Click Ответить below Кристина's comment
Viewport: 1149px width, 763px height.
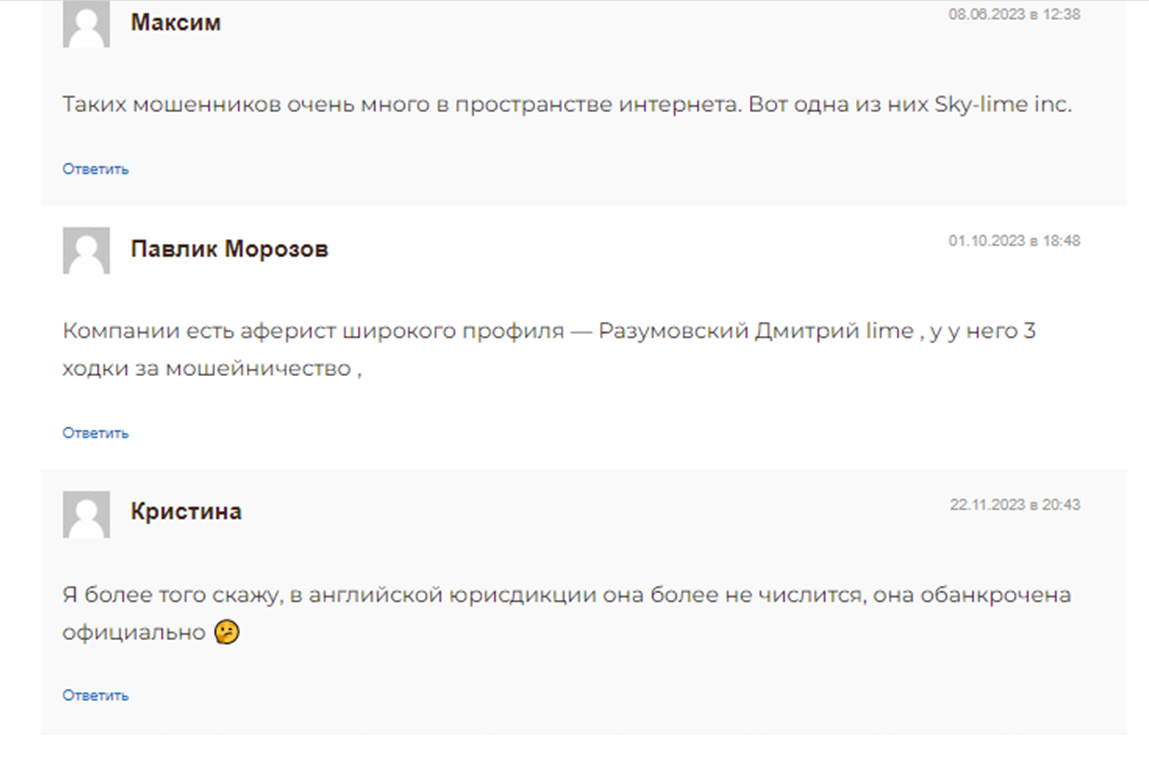[x=95, y=696]
